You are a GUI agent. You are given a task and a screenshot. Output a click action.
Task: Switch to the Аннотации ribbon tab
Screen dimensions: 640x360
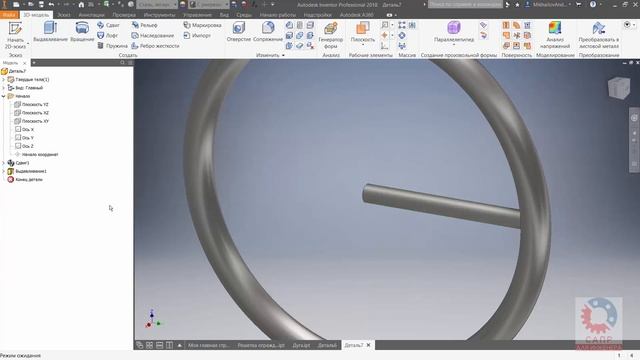(x=91, y=15)
